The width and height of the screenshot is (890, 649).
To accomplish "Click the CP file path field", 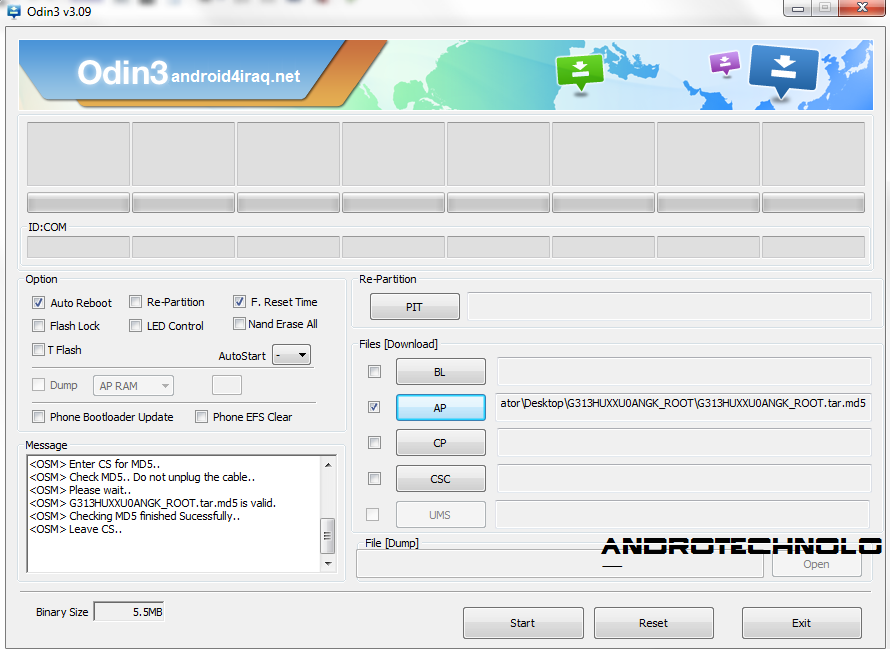I will pyautogui.click(x=684, y=443).
